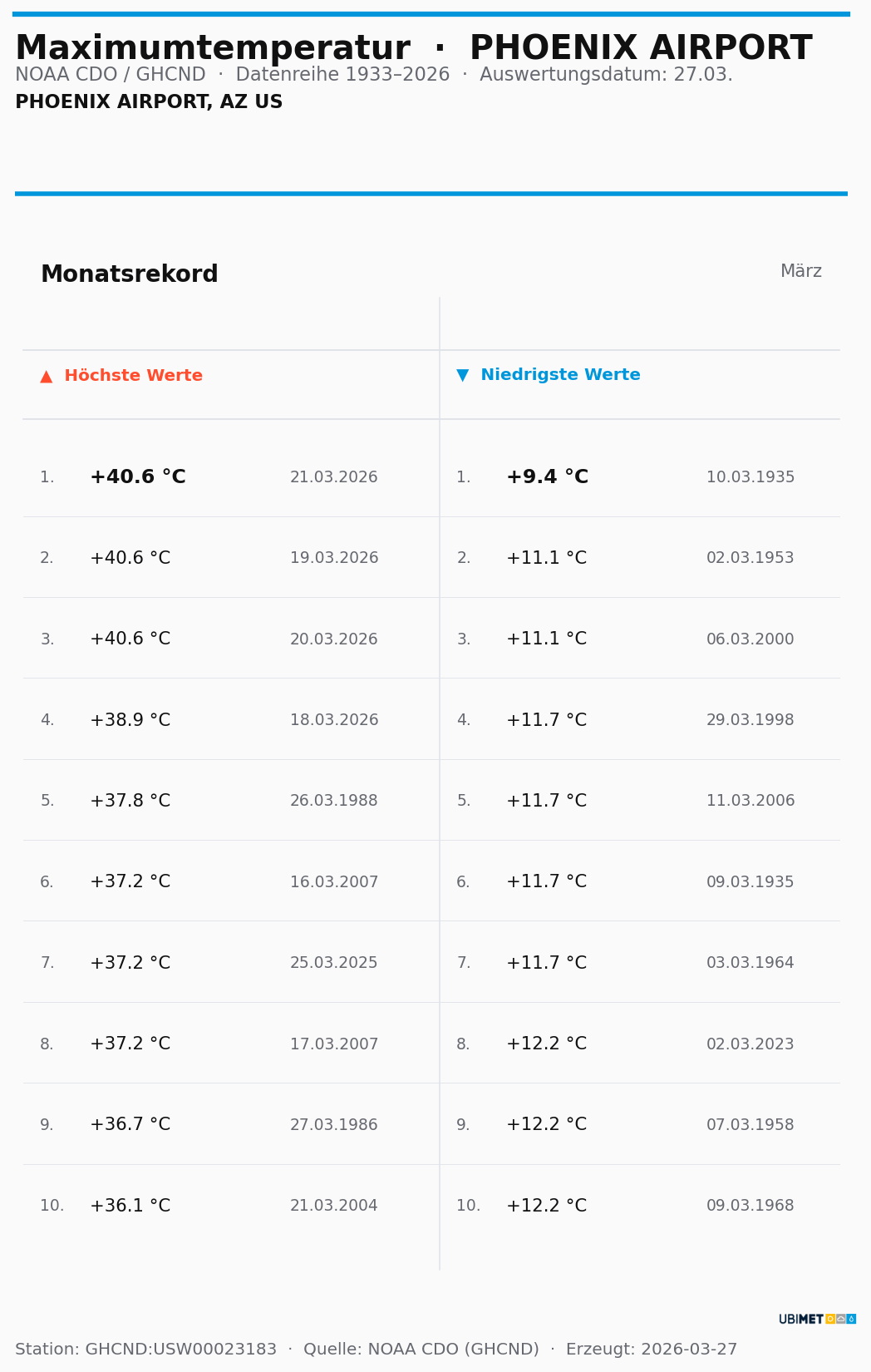The height and width of the screenshot is (1372, 871).
Task: Click the +36.1 °C entry from 21.03.2004
Action: coord(130,1206)
